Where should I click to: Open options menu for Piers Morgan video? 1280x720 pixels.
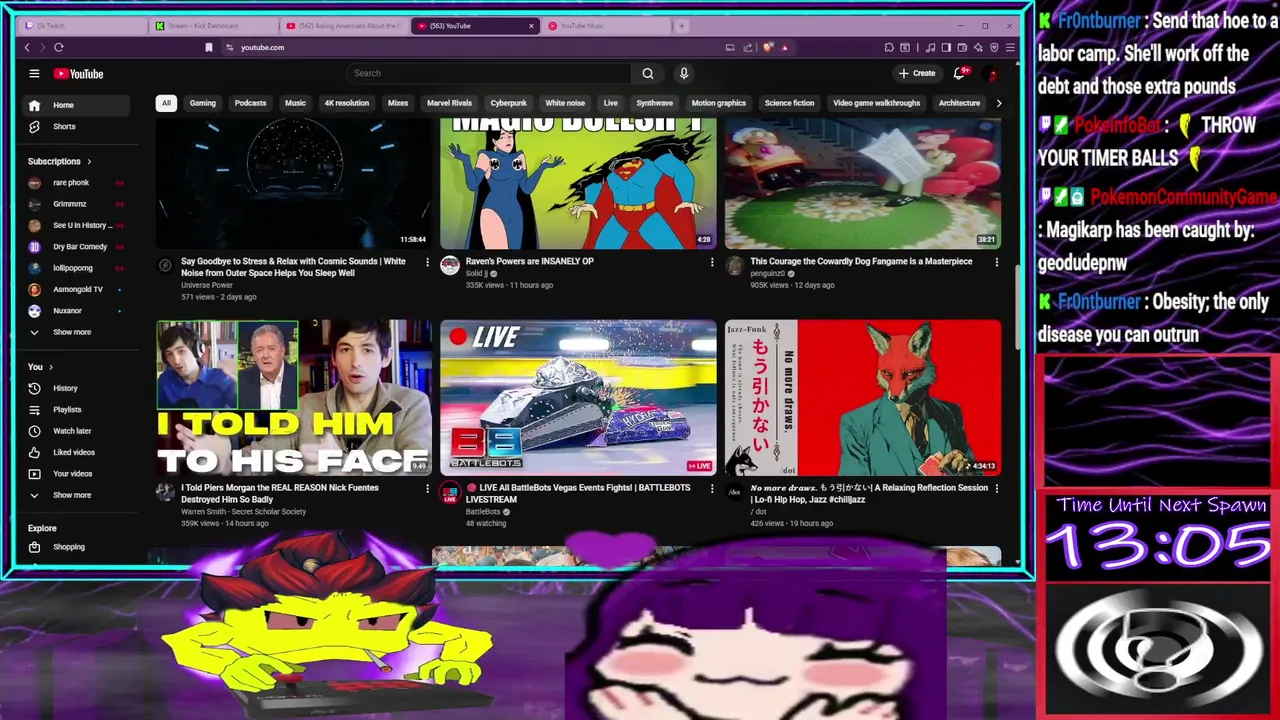click(x=427, y=489)
